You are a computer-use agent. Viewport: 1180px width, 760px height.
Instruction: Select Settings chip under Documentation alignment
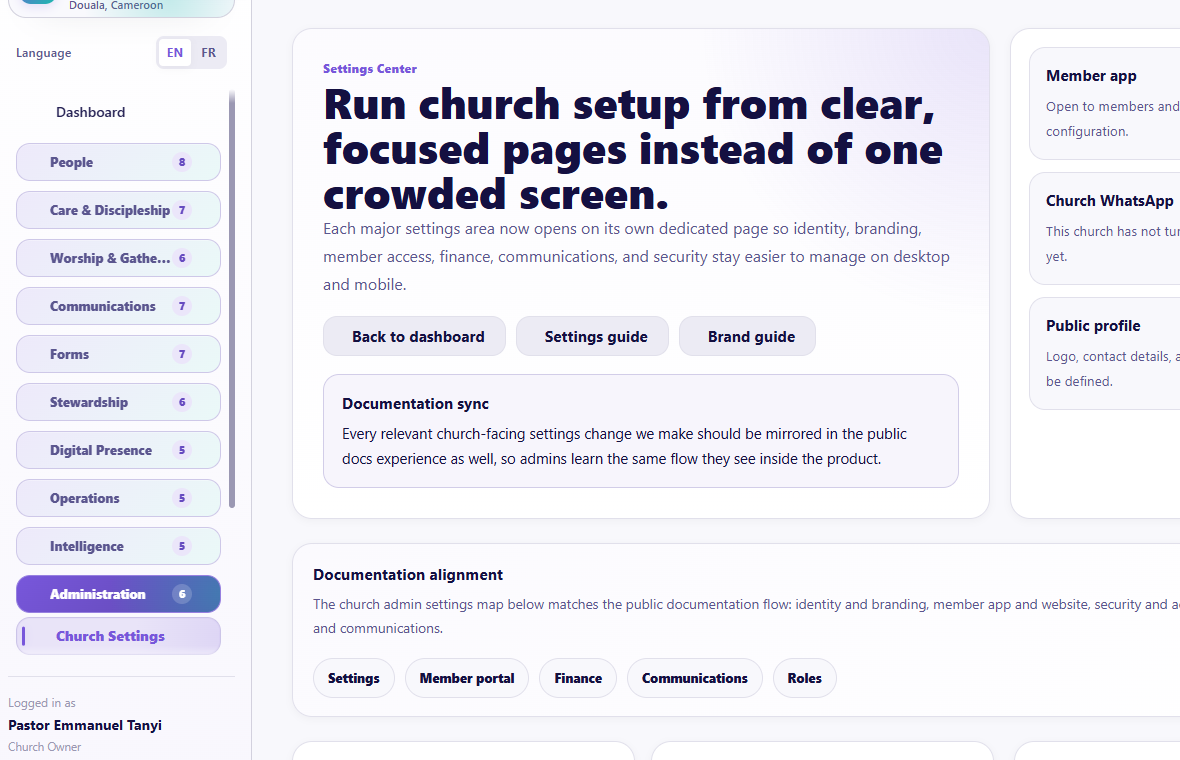click(x=354, y=678)
